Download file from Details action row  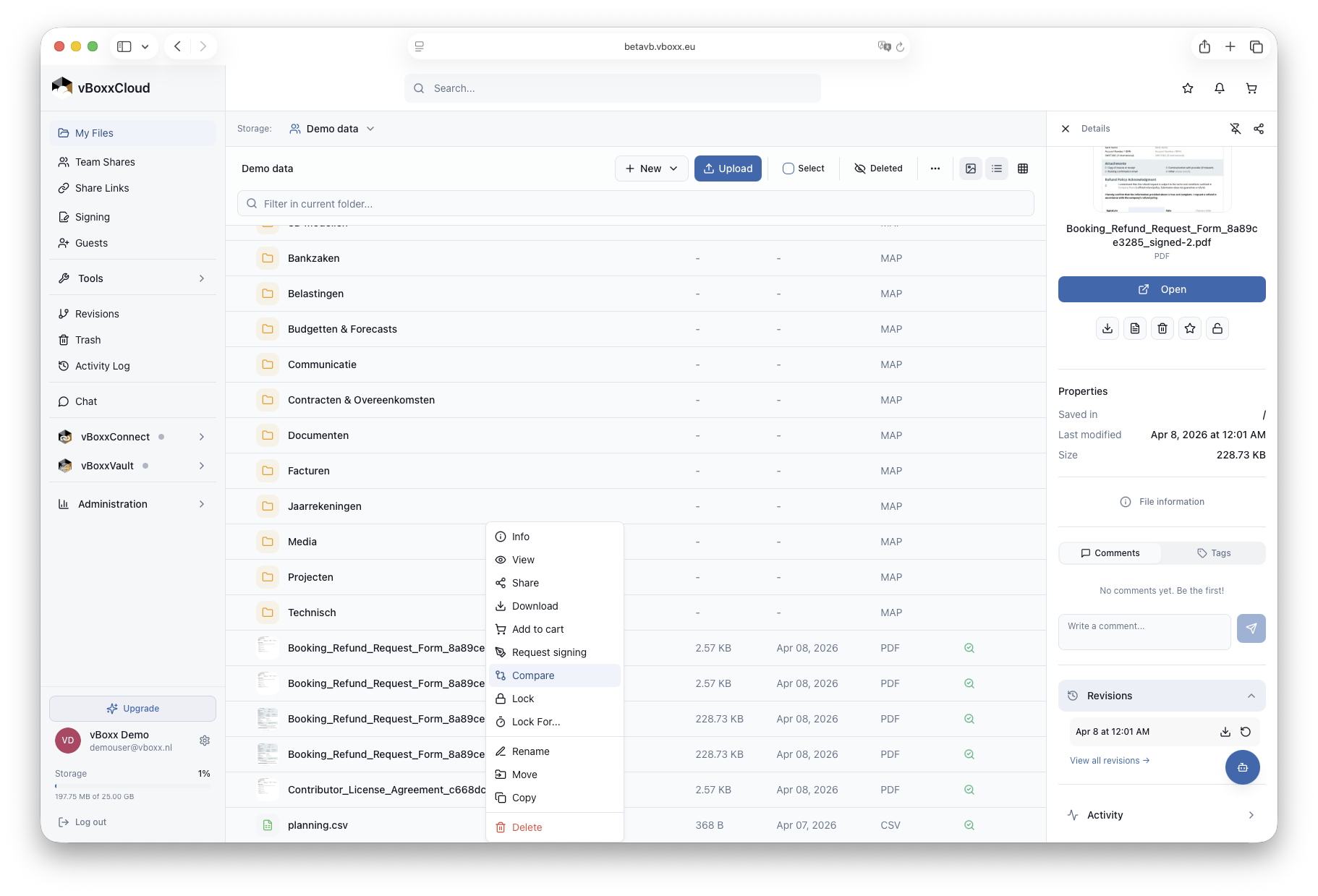[1107, 328]
